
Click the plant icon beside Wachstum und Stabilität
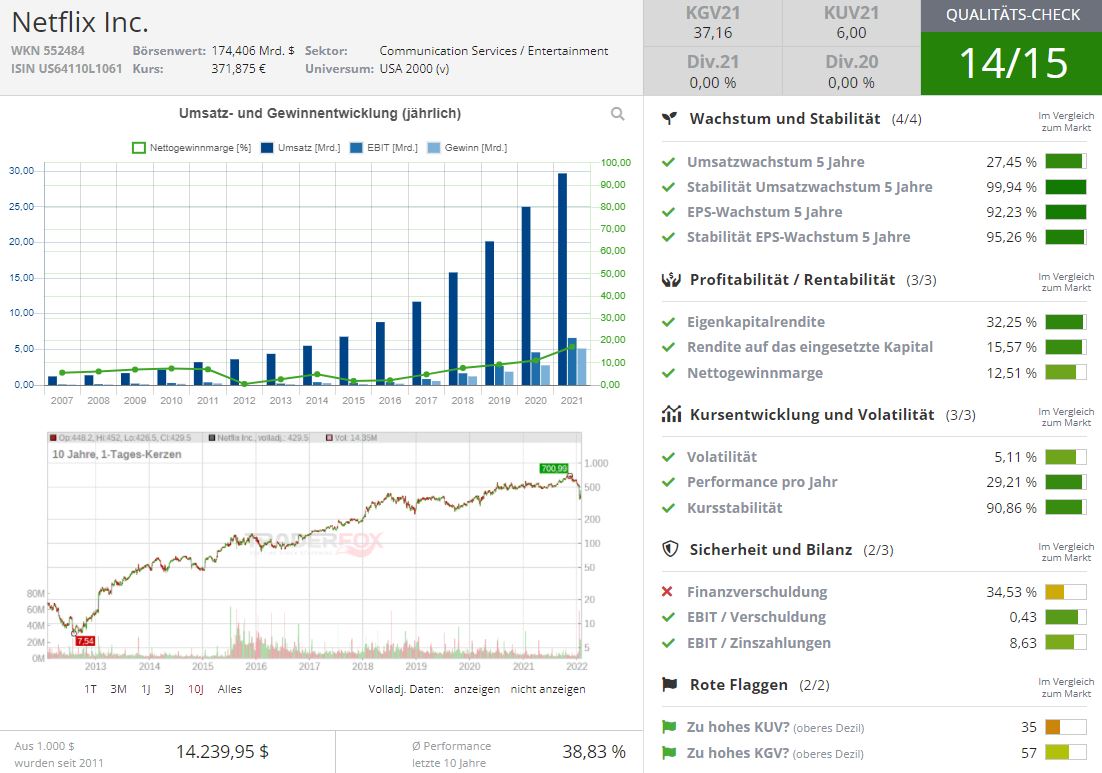point(670,119)
